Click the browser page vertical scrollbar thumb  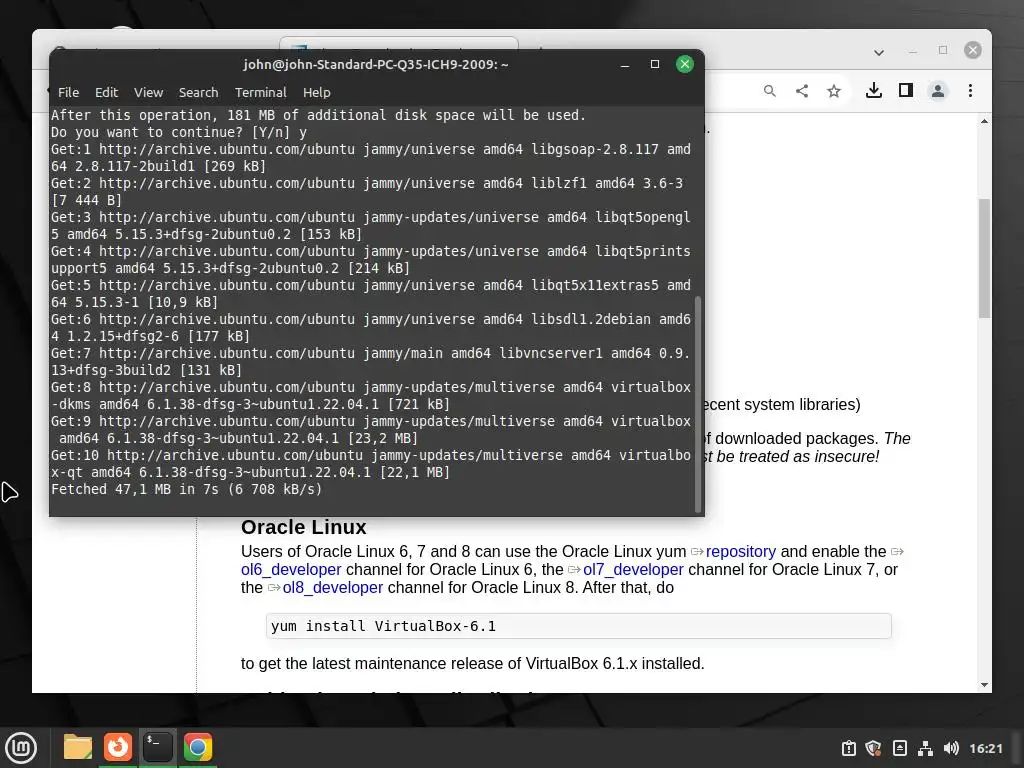pos(984,258)
